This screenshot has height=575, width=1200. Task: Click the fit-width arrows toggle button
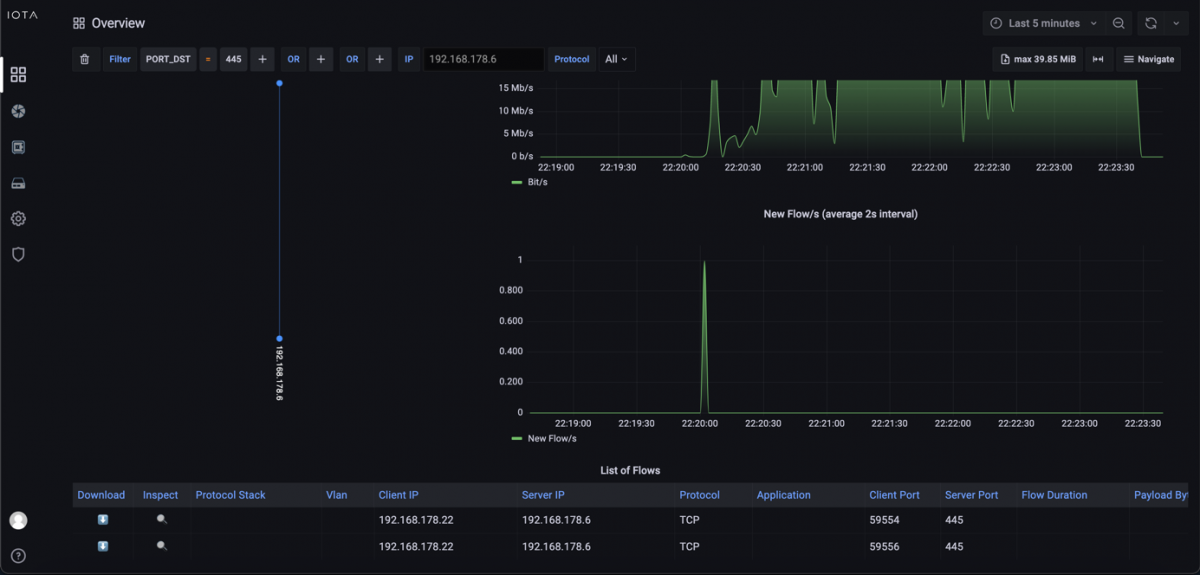1098,60
